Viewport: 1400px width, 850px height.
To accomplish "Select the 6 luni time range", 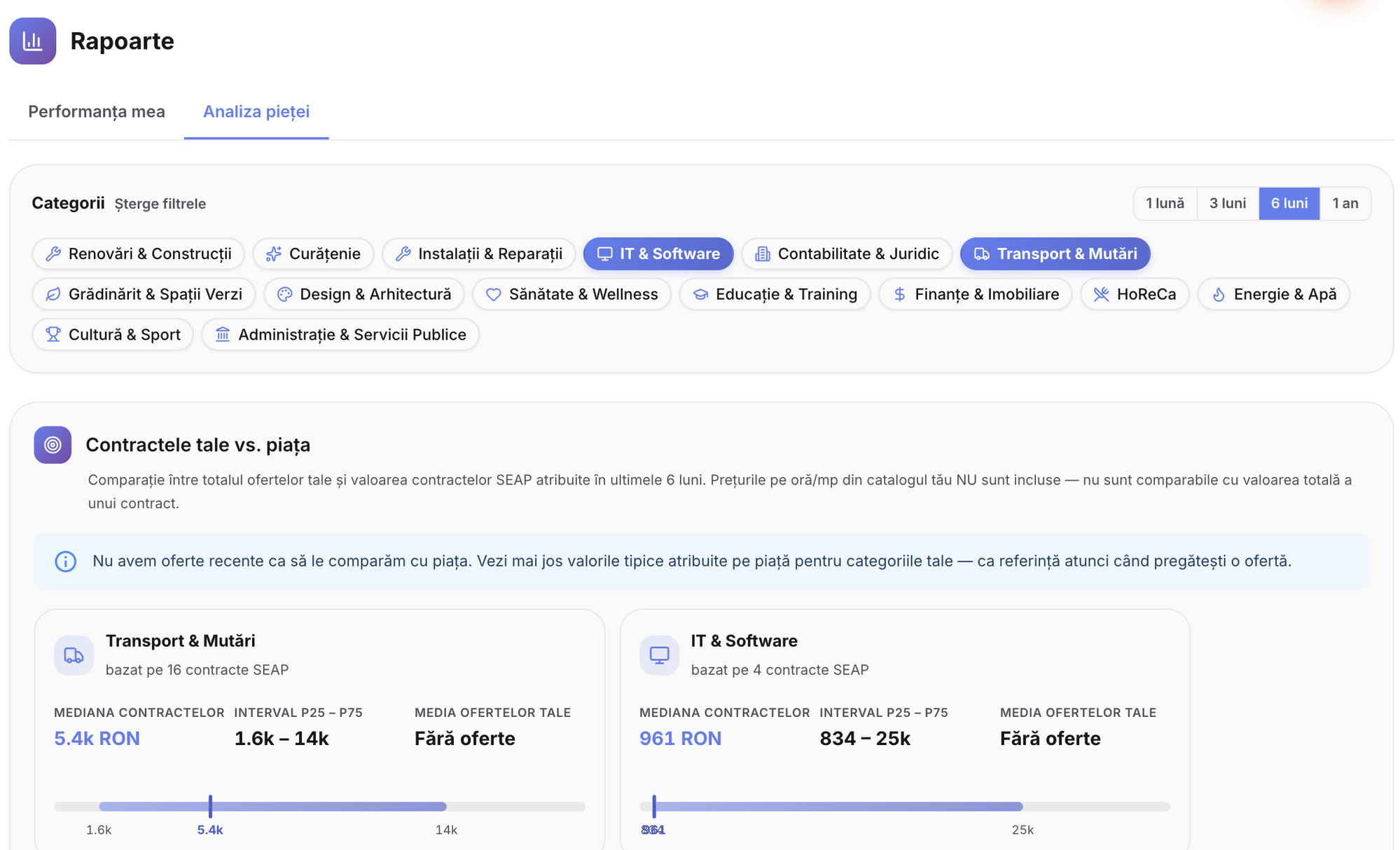I will point(1289,204).
